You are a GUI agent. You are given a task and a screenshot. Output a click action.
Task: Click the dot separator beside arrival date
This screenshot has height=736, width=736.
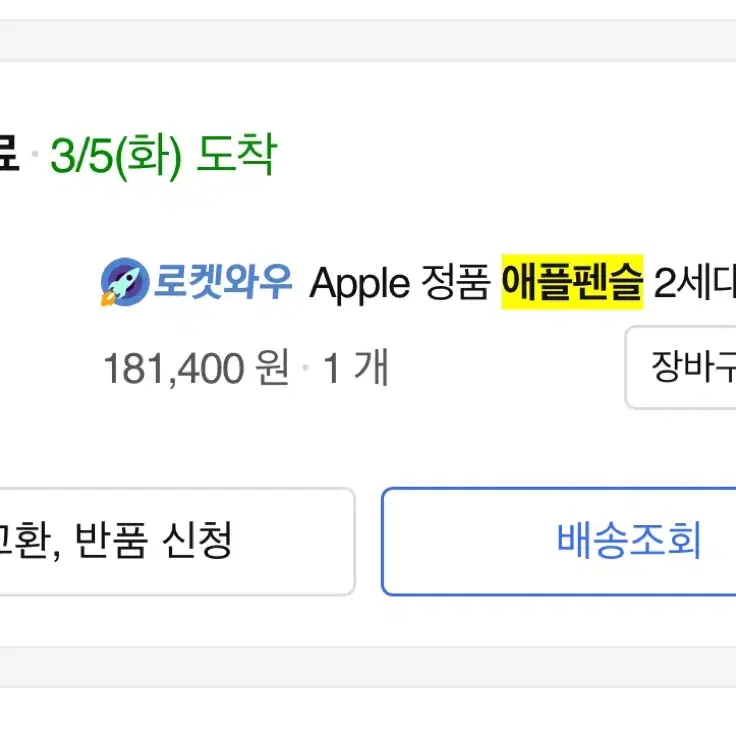pyautogui.click(x=35, y=153)
